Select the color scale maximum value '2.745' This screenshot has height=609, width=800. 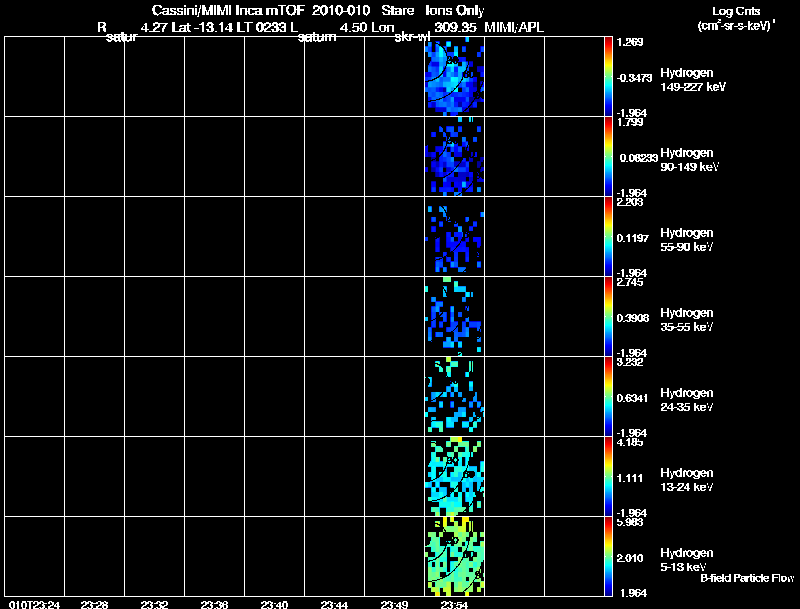click(630, 282)
